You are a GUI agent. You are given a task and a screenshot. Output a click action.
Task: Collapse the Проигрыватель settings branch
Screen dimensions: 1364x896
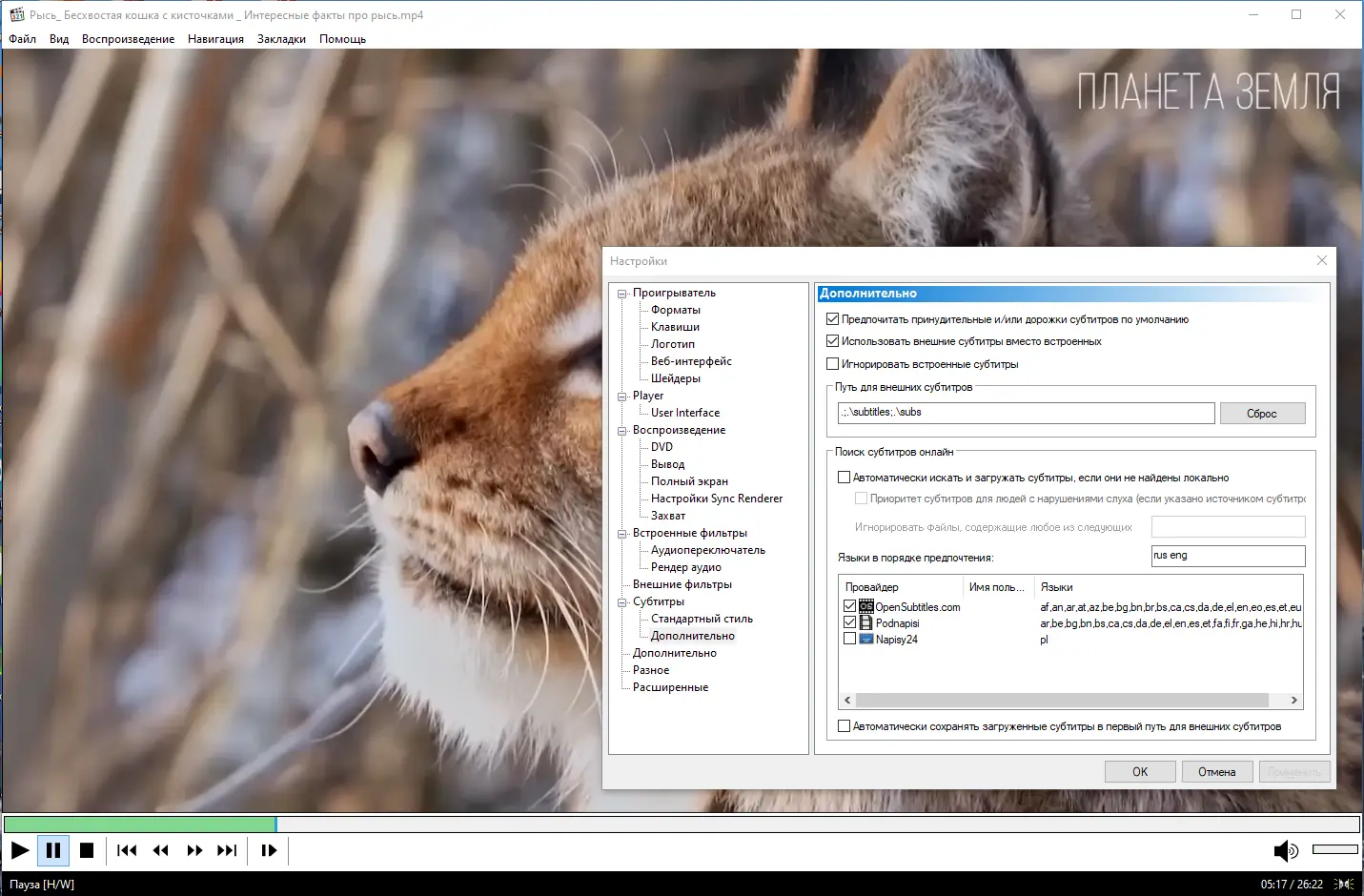(621, 293)
